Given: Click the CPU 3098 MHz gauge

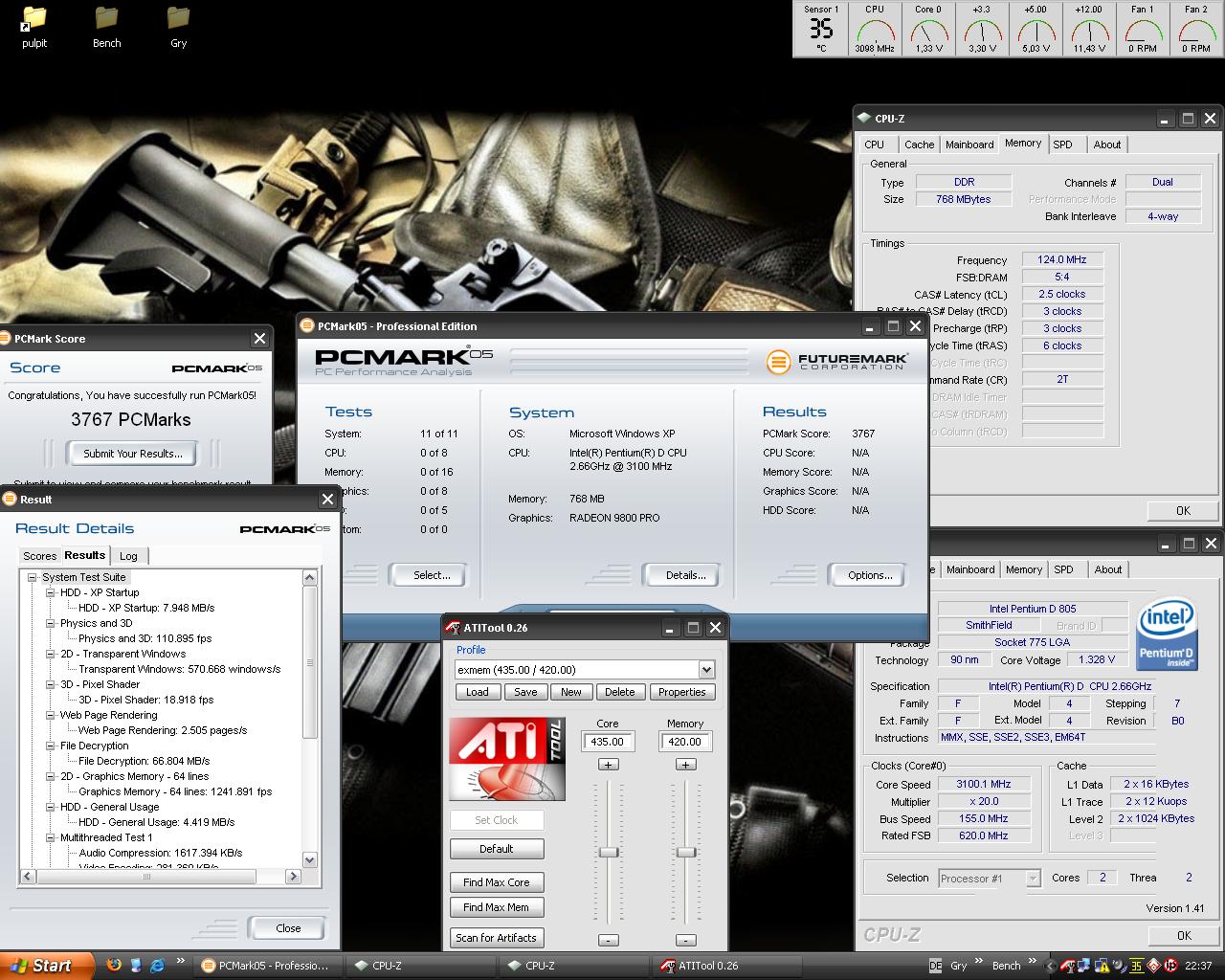Looking at the screenshot, I should [x=875, y=29].
